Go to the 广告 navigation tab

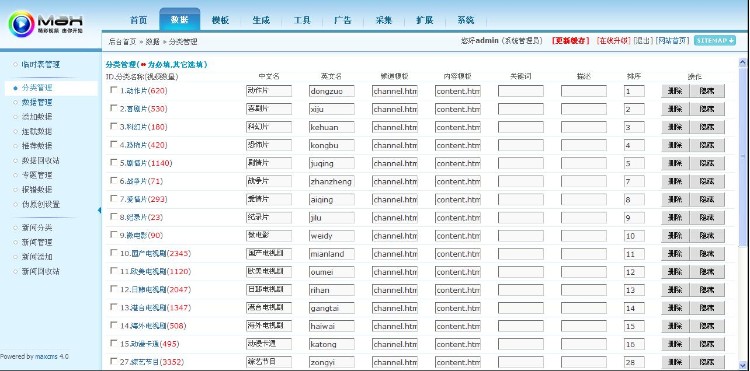342,20
